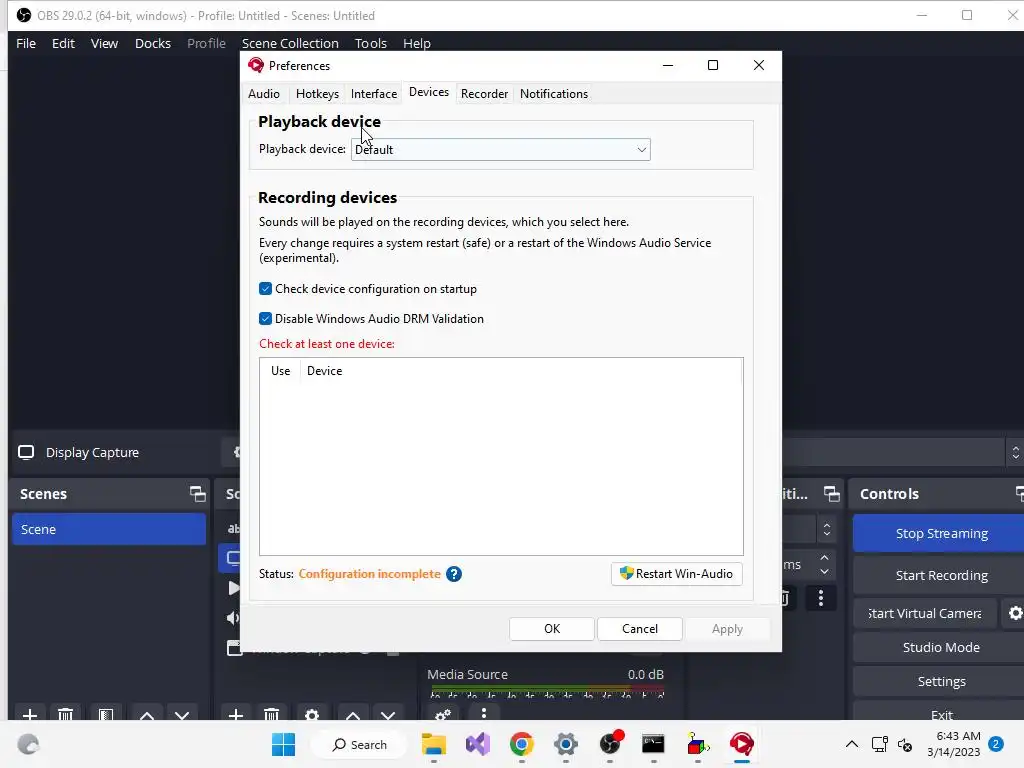Open the help icon beside Configuration incomplete
Screen dimensions: 1024x768
tap(454, 574)
